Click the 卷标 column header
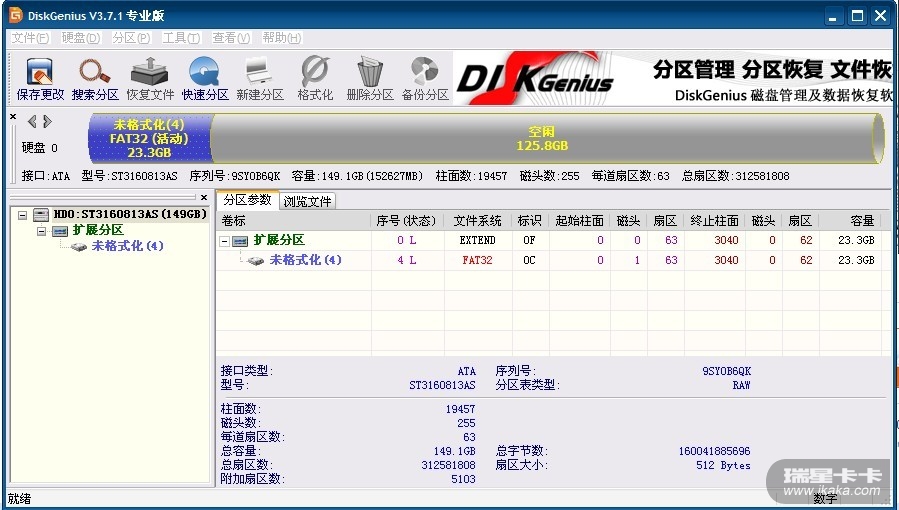The image size is (899, 510). click(x=294, y=221)
